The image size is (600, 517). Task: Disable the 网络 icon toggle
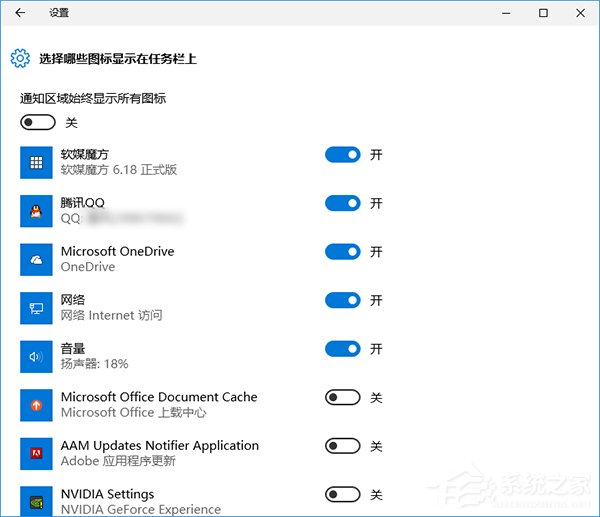(x=342, y=300)
